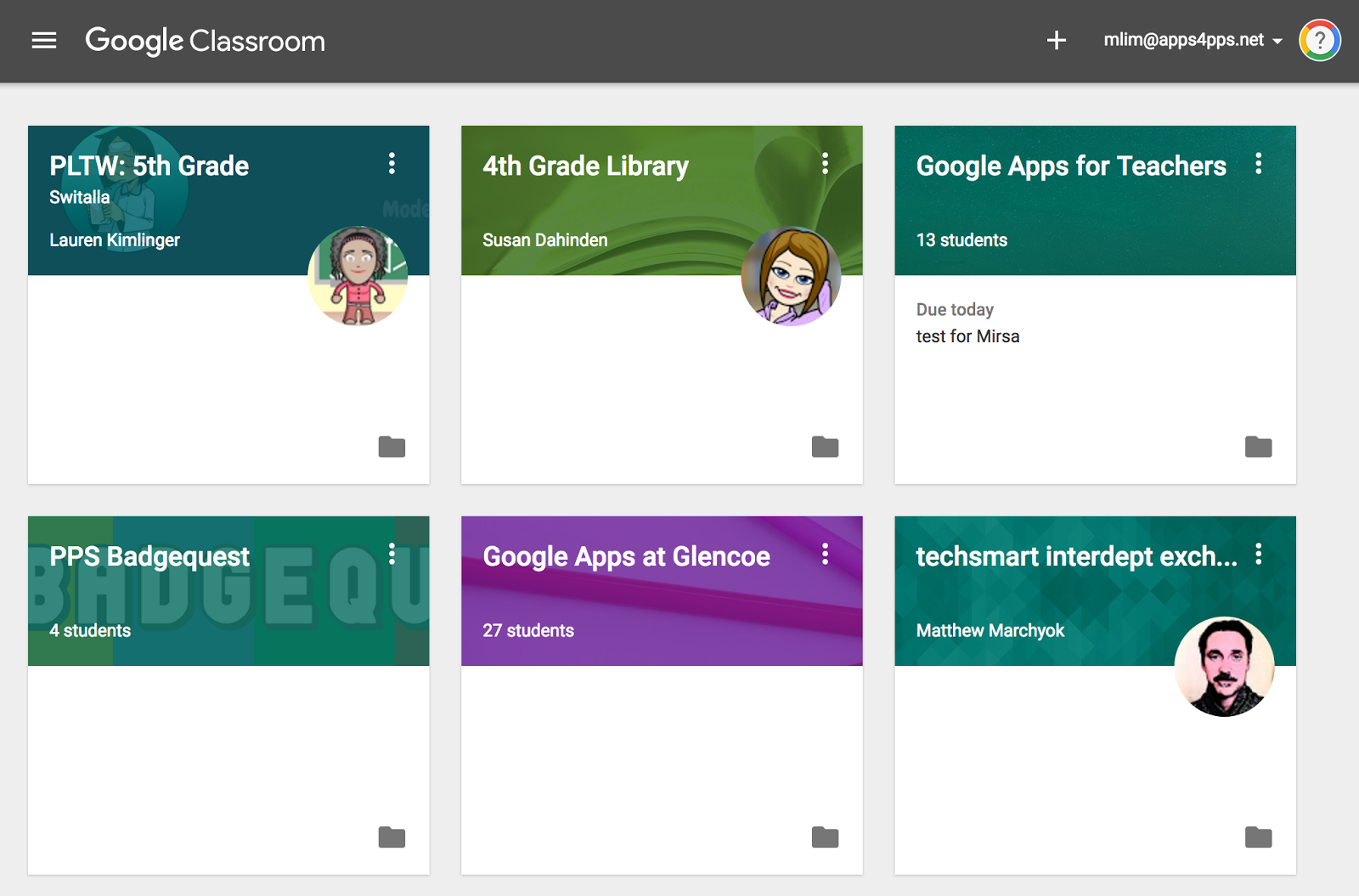
Task: Click the plus icon to create a class
Action: (1056, 40)
